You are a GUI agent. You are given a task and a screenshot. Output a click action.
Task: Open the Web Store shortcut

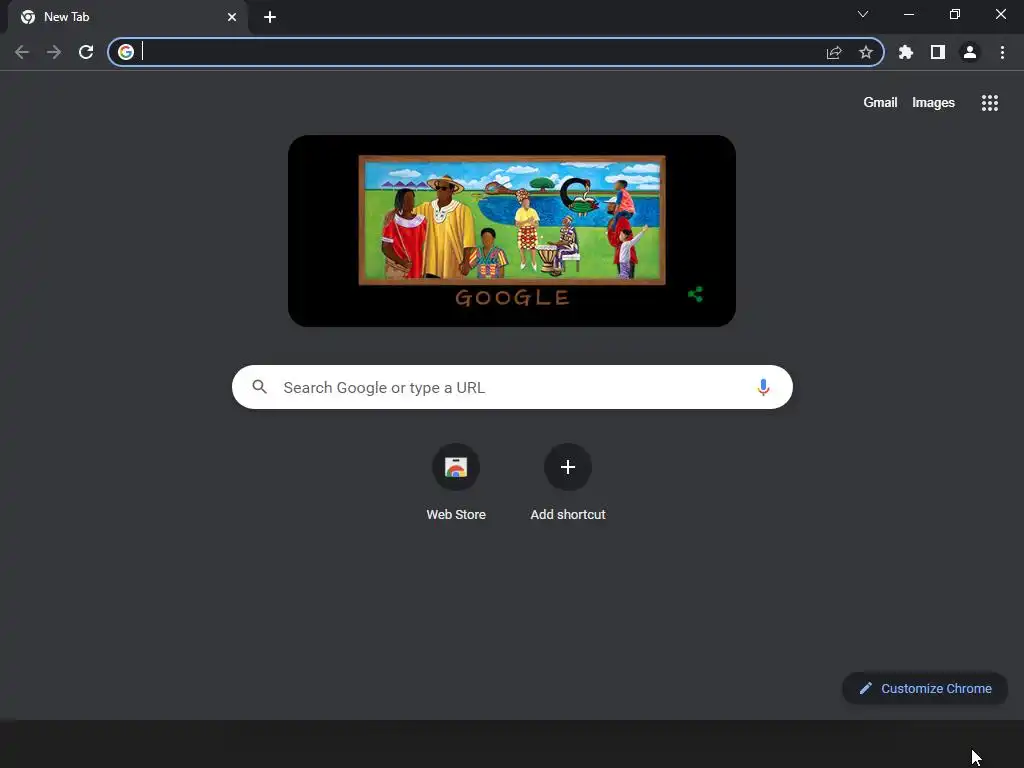click(x=456, y=482)
